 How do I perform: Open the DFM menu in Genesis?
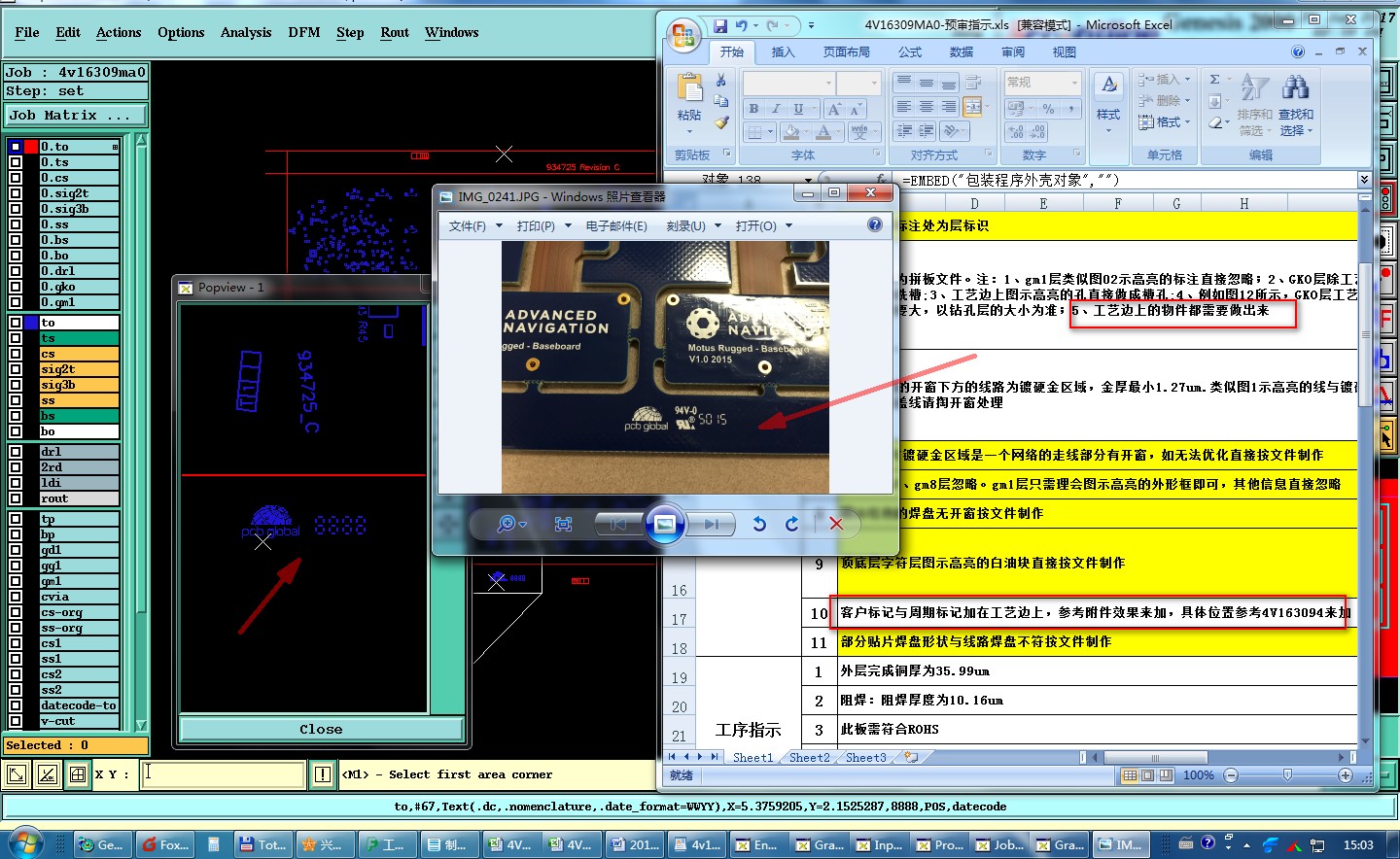(304, 32)
